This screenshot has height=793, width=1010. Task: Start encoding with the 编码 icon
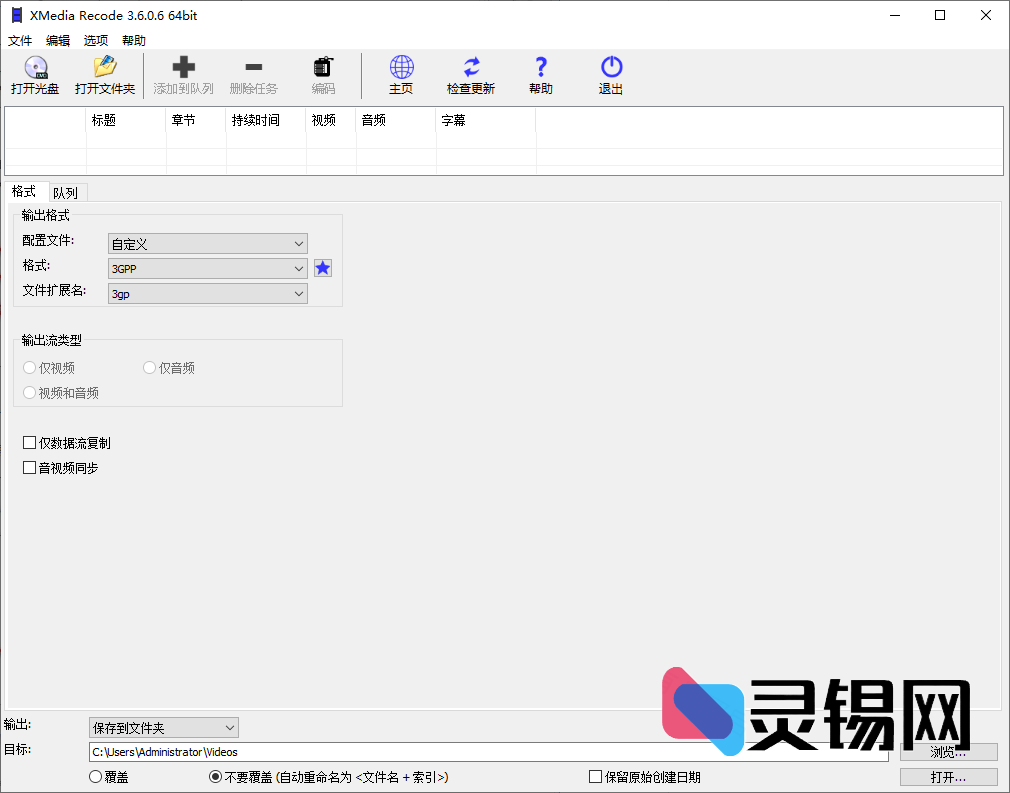click(x=321, y=75)
